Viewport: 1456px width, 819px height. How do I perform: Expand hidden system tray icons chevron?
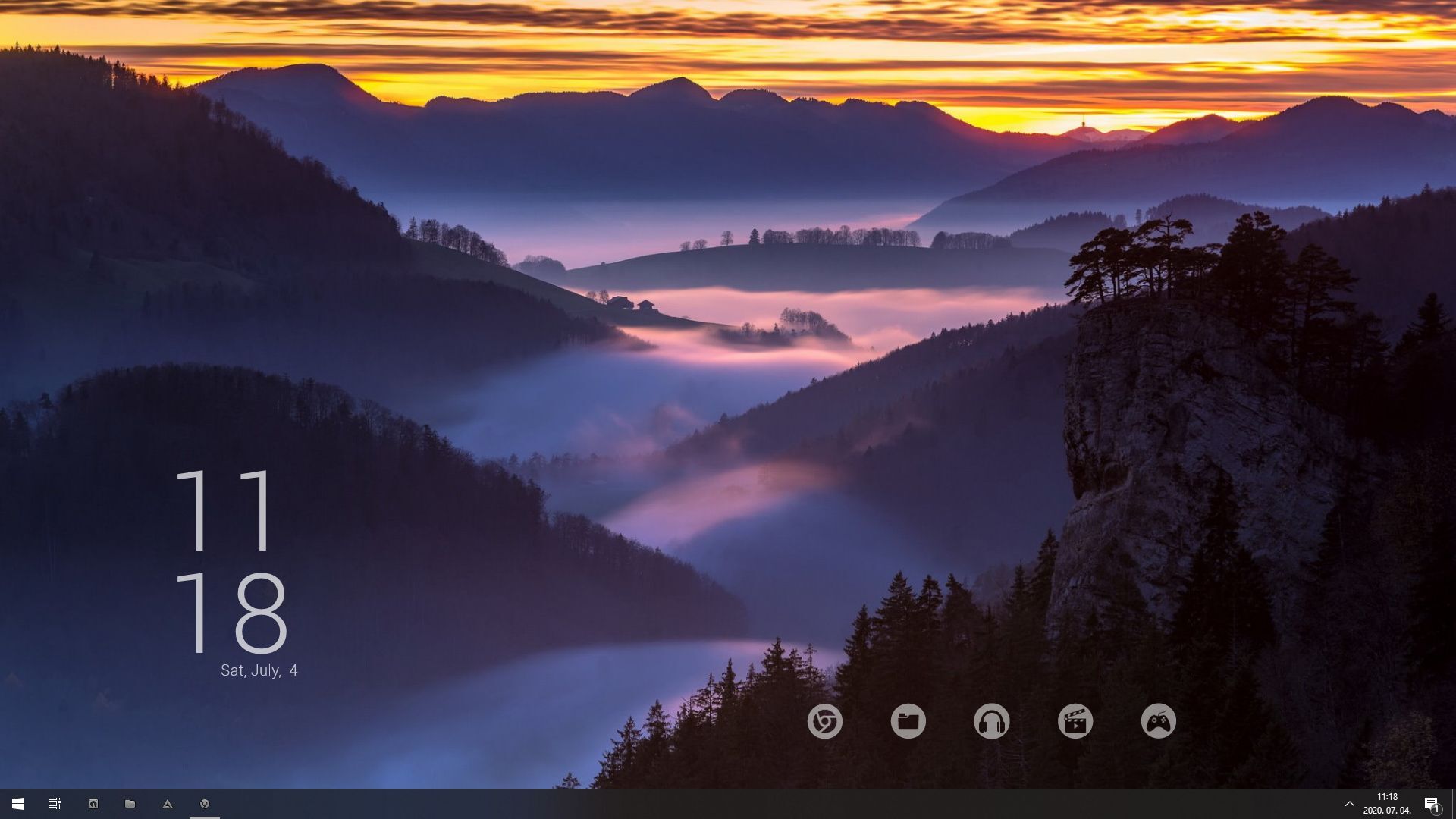point(1349,804)
